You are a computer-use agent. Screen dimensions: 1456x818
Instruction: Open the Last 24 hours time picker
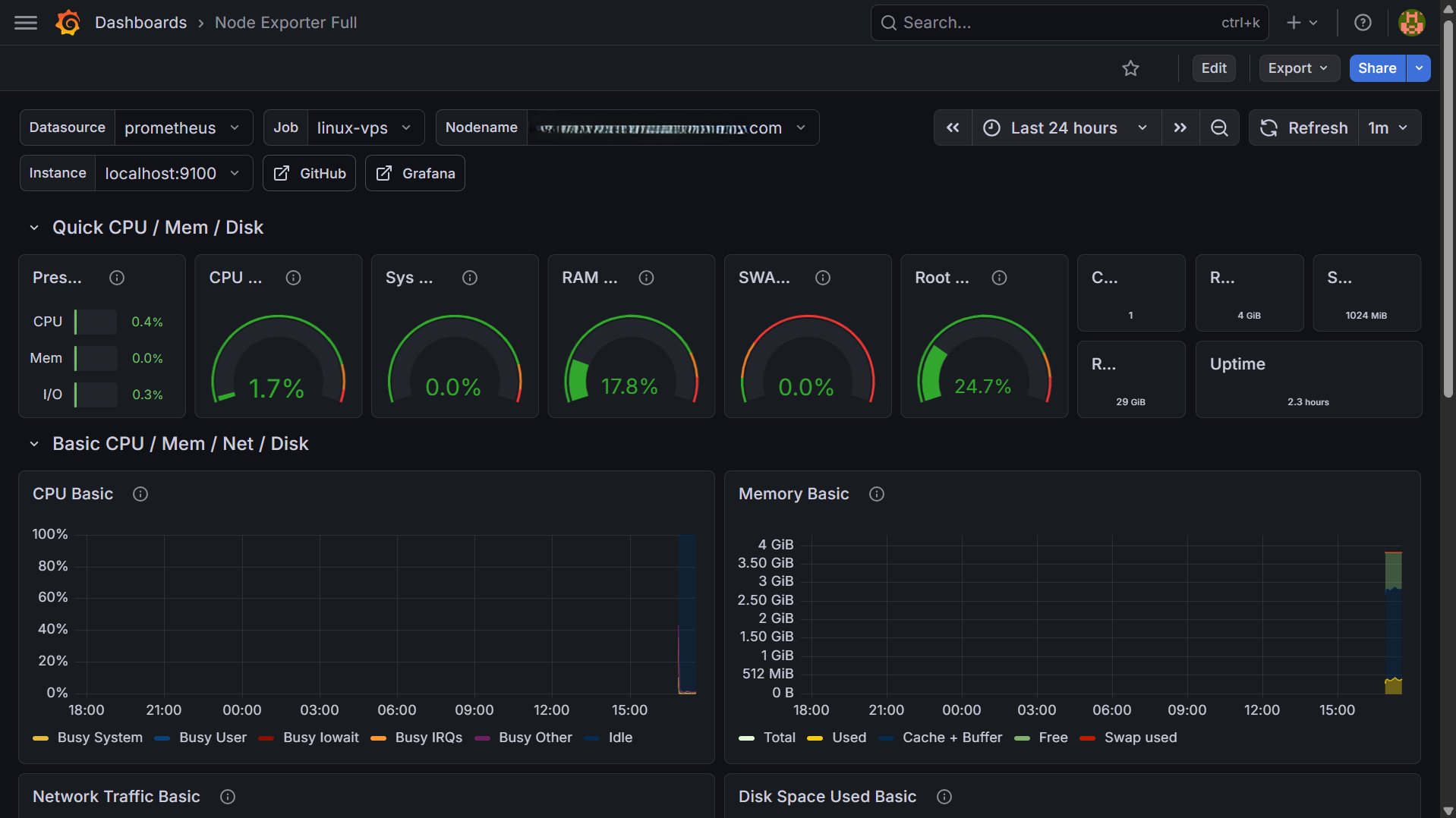click(1062, 127)
